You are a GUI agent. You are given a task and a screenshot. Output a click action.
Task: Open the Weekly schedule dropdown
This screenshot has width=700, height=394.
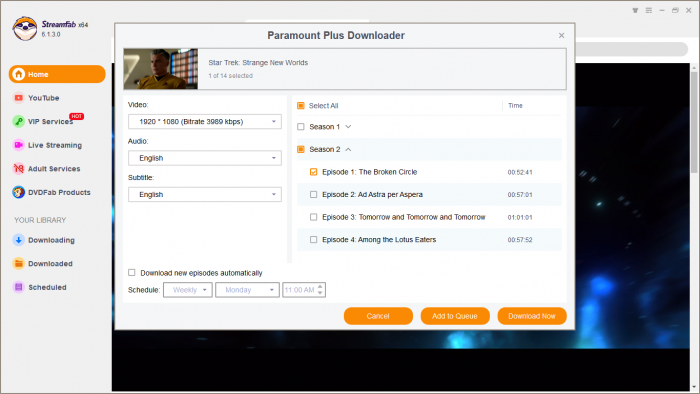[x=188, y=290]
